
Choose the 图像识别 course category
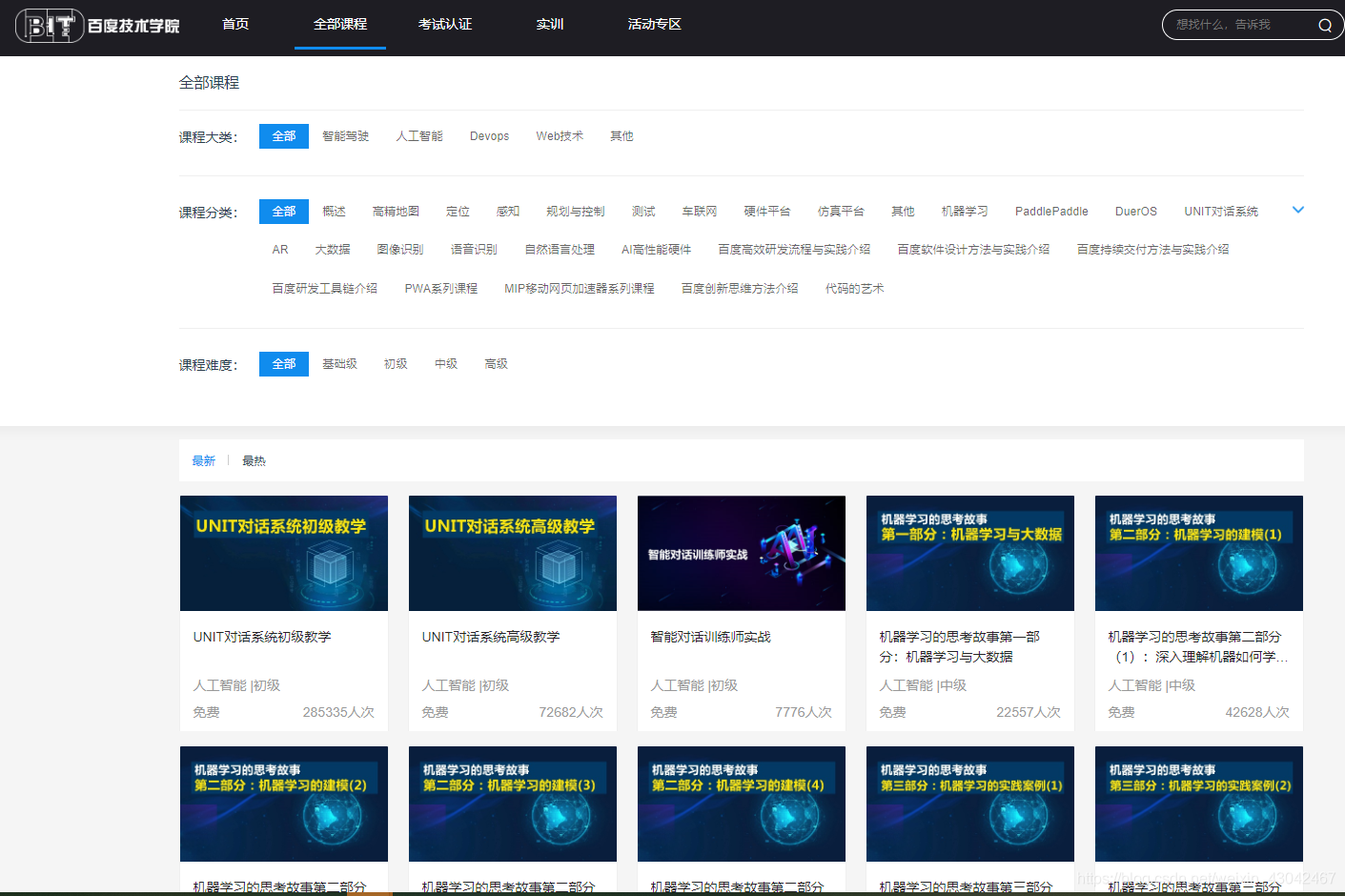pos(400,250)
